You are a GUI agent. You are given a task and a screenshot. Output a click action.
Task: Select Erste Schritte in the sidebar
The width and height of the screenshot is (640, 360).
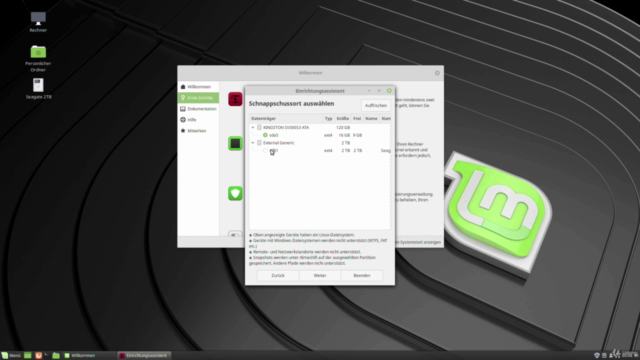coord(198,98)
